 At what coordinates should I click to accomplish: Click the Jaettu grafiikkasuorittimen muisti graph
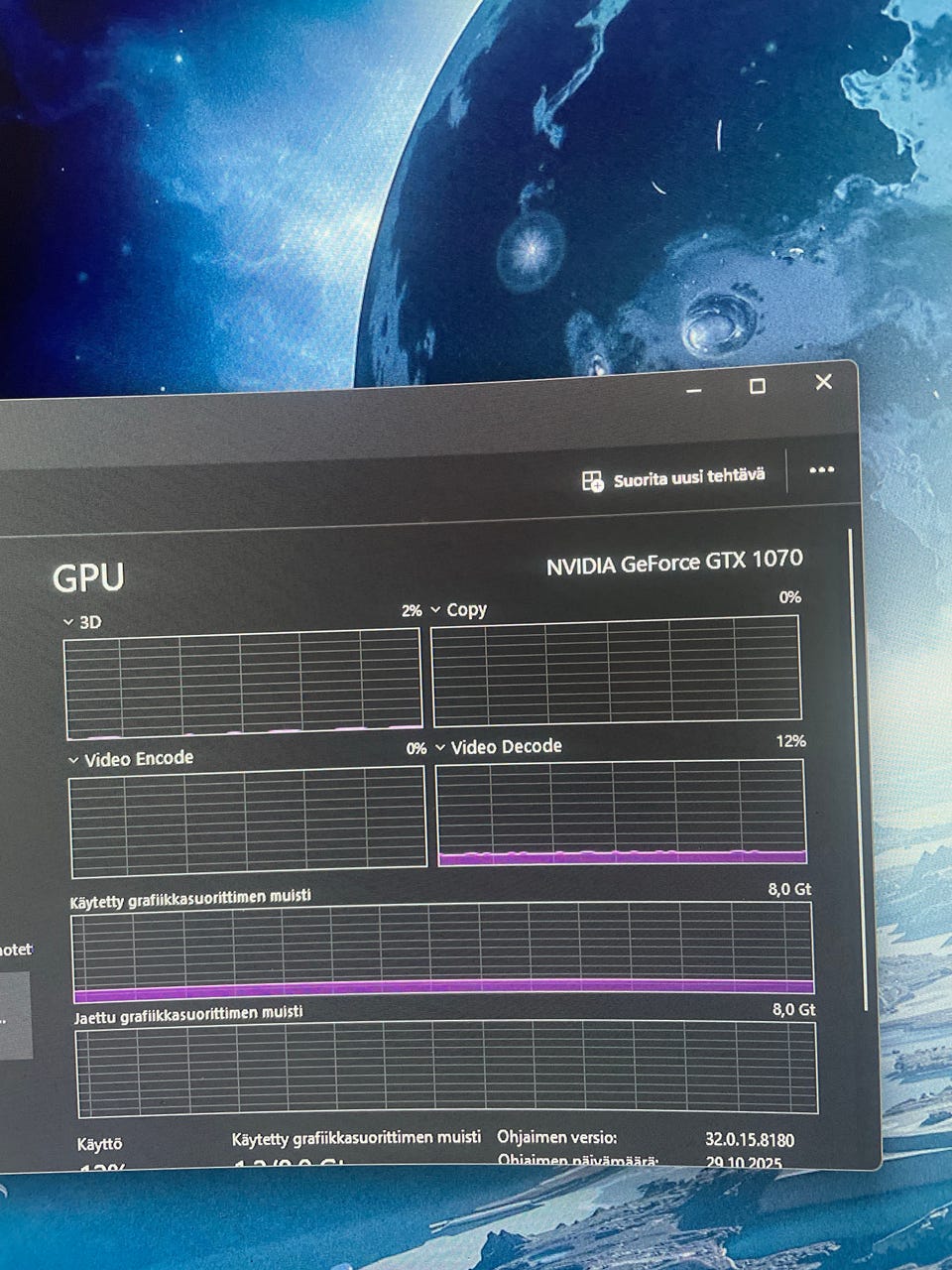point(446,1069)
